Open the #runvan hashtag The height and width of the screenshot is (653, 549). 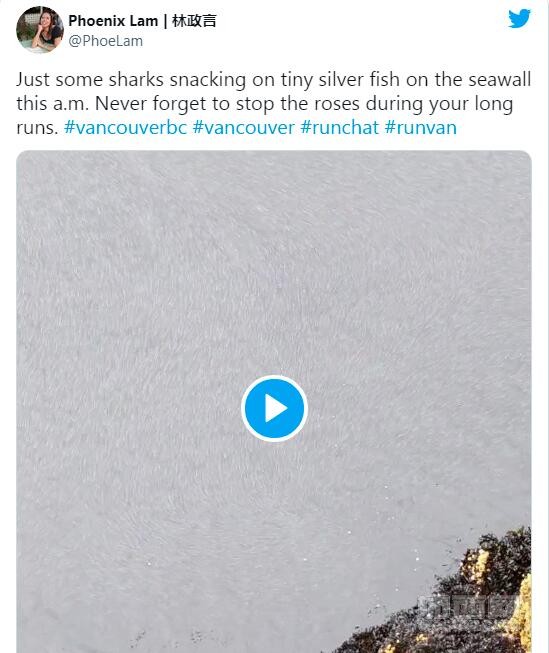tap(421, 127)
